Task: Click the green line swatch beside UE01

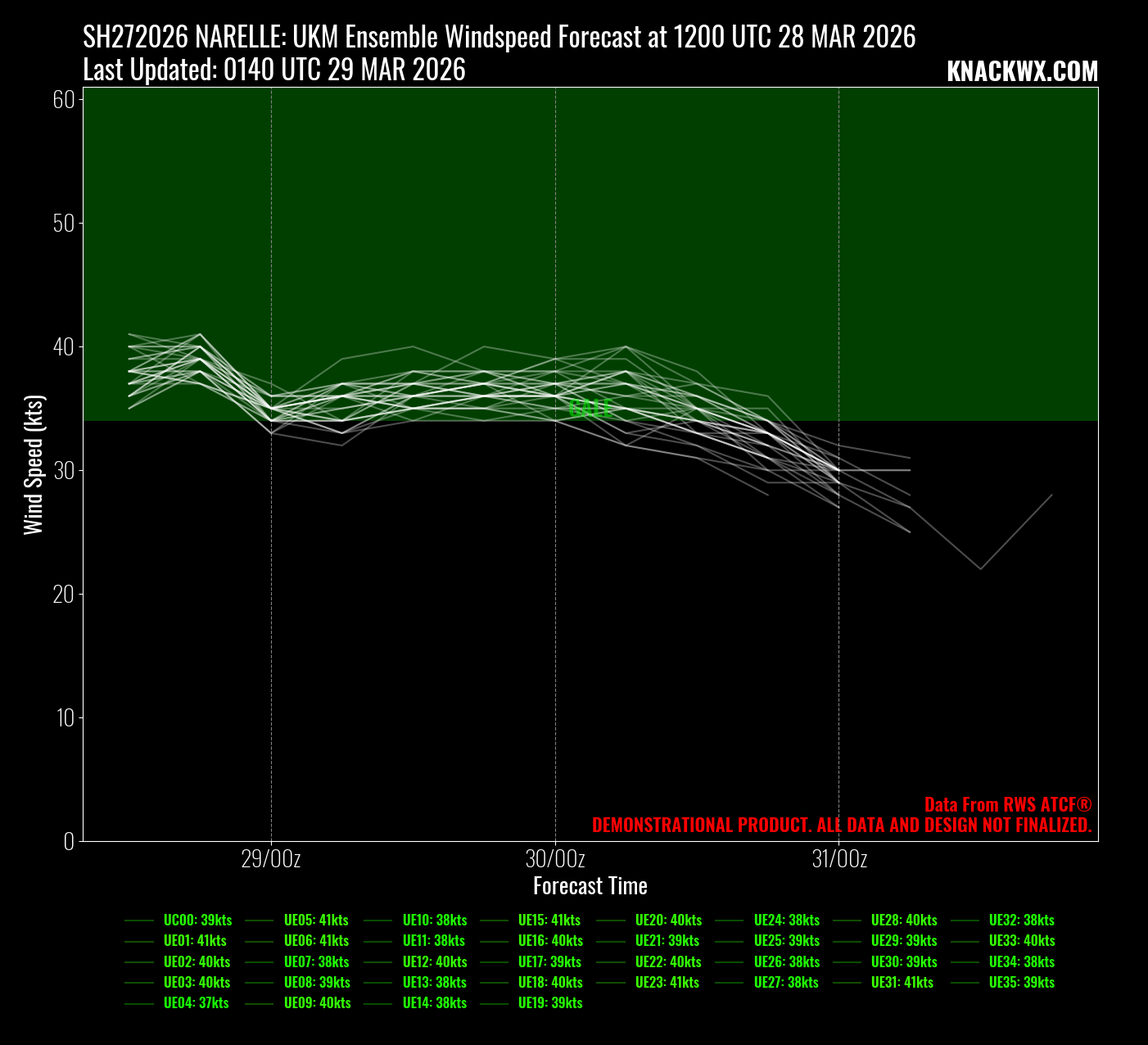Action: (x=139, y=942)
